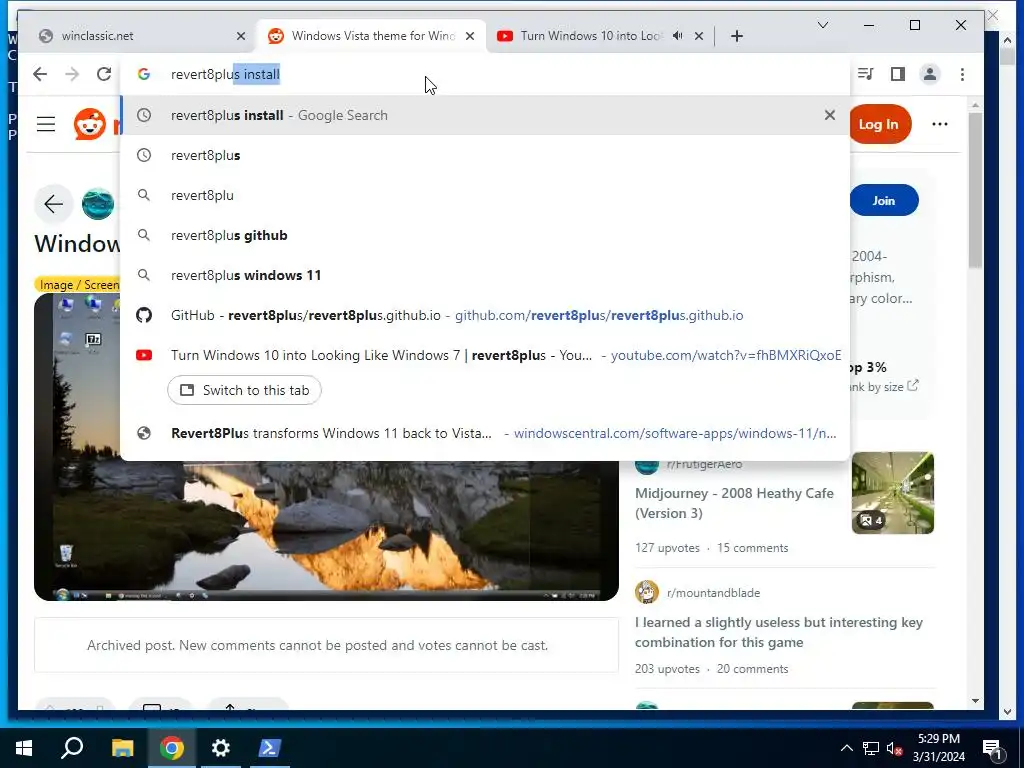The image size is (1024, 768).
Task: Open the GitHub revert8plus.github.io suggestion
Action: pyautogui.click(x=485, y=315)
